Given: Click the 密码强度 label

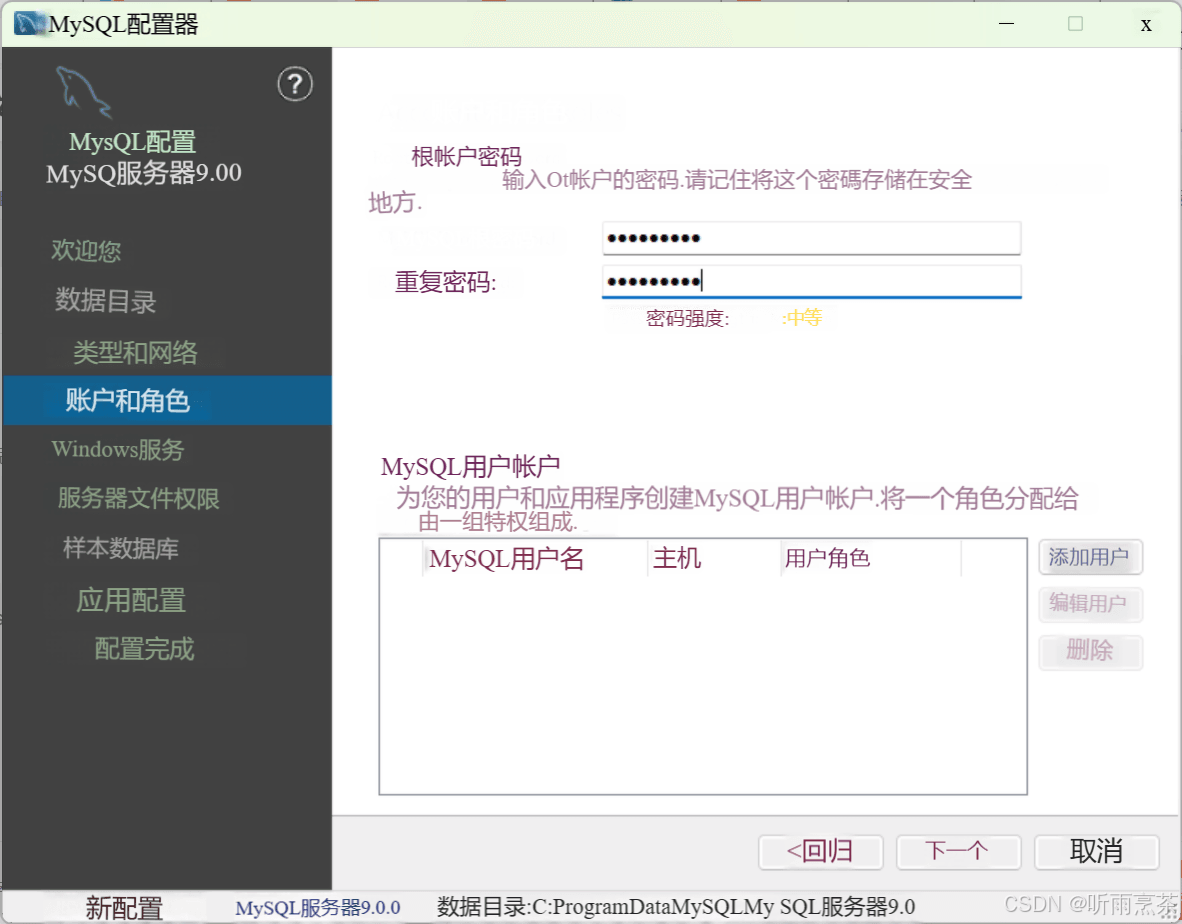Looking at the screenshot, I should [687, 318].
